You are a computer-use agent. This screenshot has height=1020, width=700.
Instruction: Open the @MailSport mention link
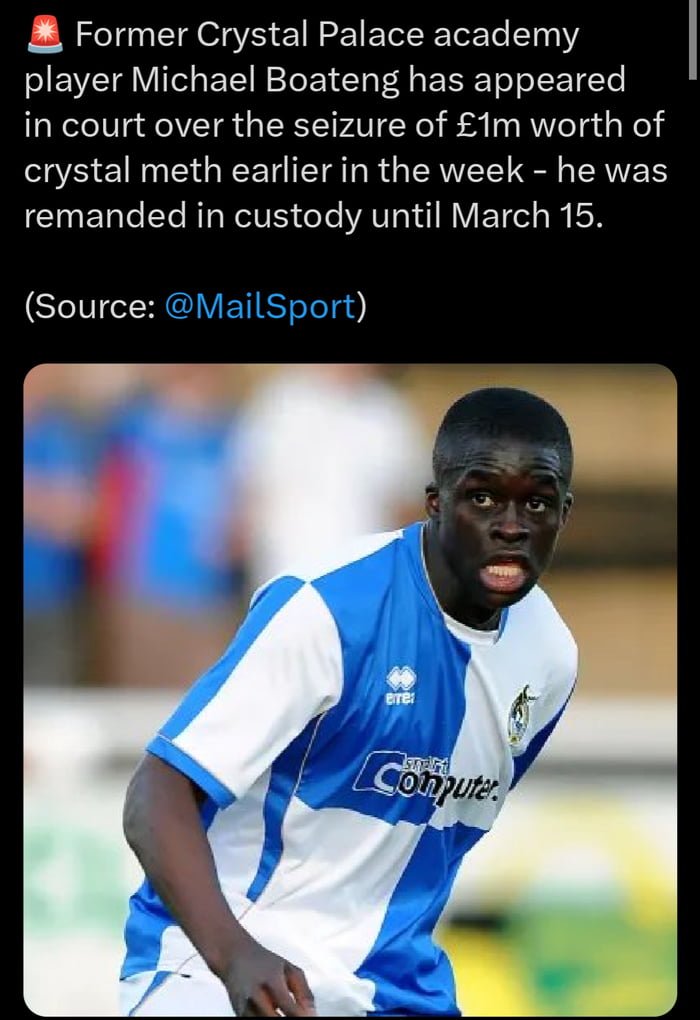click(x=260, y=306)
